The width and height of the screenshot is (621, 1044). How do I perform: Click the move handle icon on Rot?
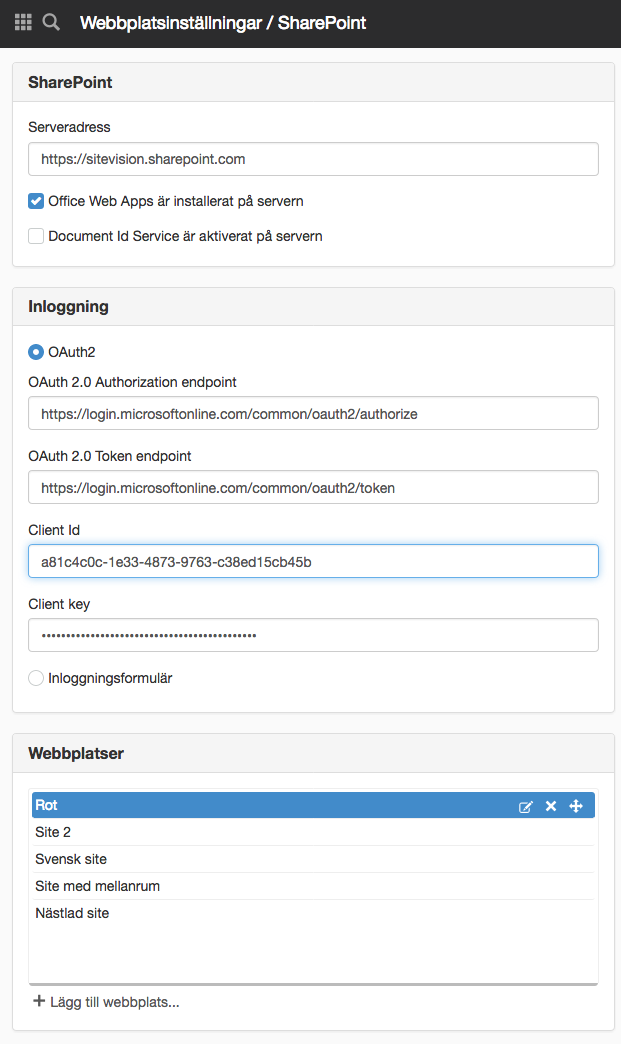click(576, 806)
